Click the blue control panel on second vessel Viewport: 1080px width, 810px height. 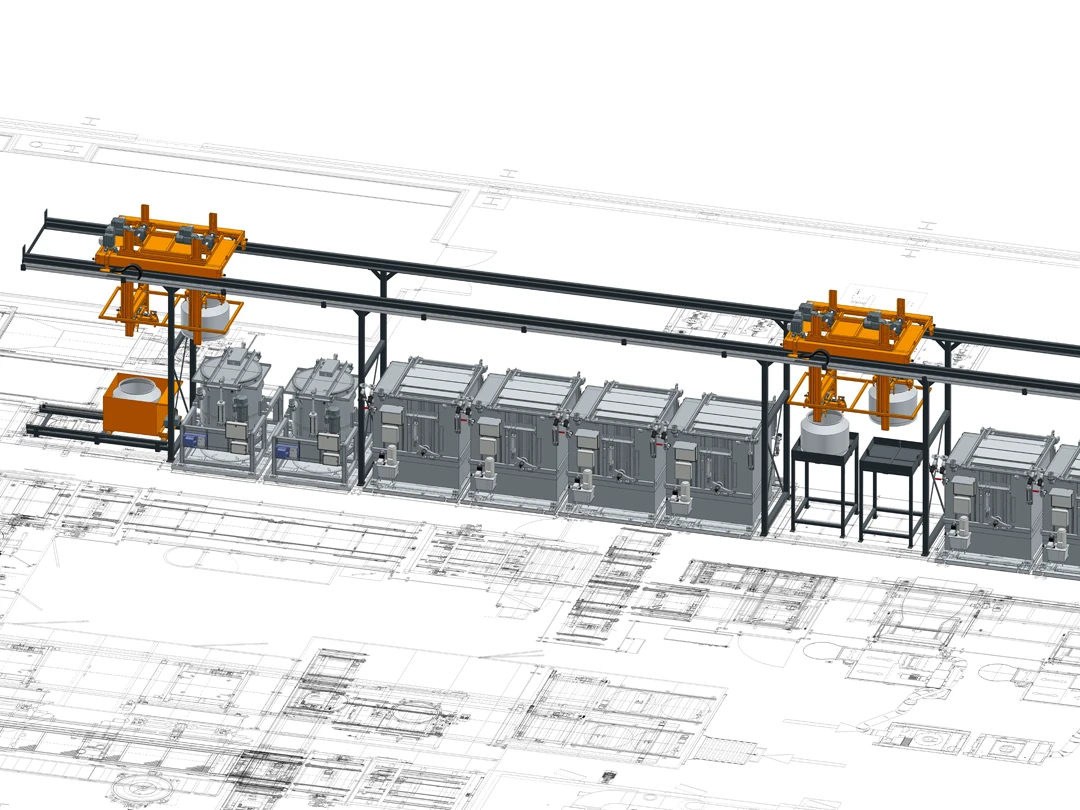click(286, 454)
